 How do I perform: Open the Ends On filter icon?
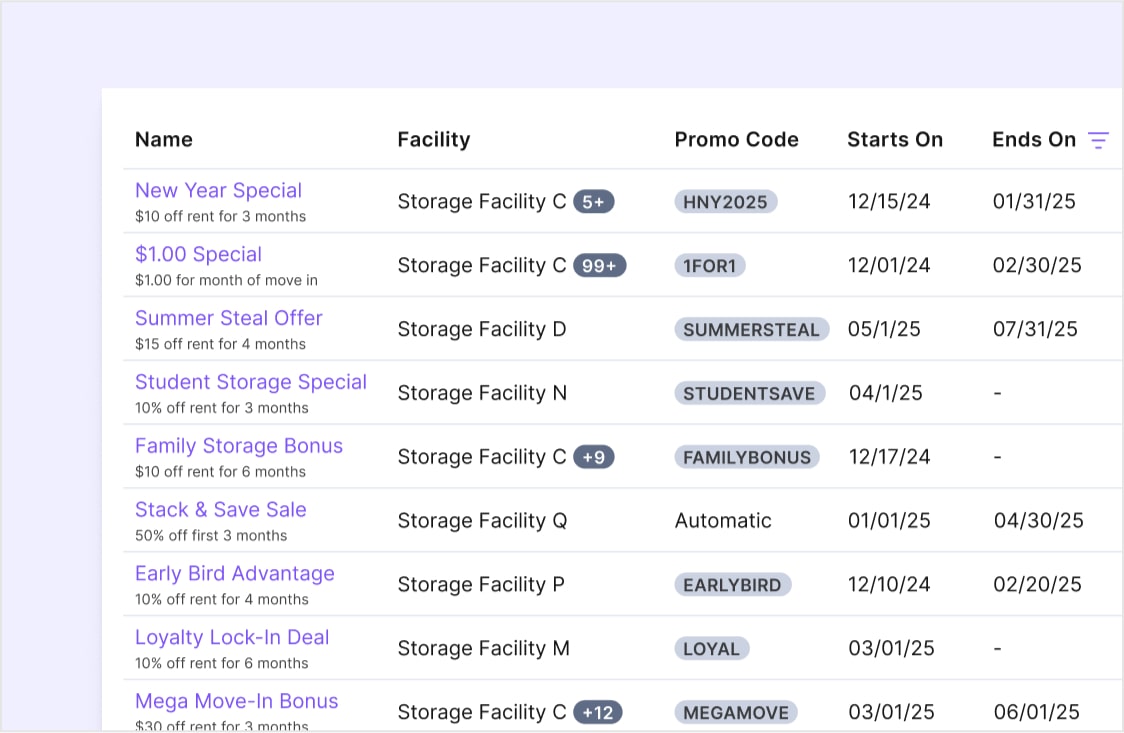click(1097, 140)
